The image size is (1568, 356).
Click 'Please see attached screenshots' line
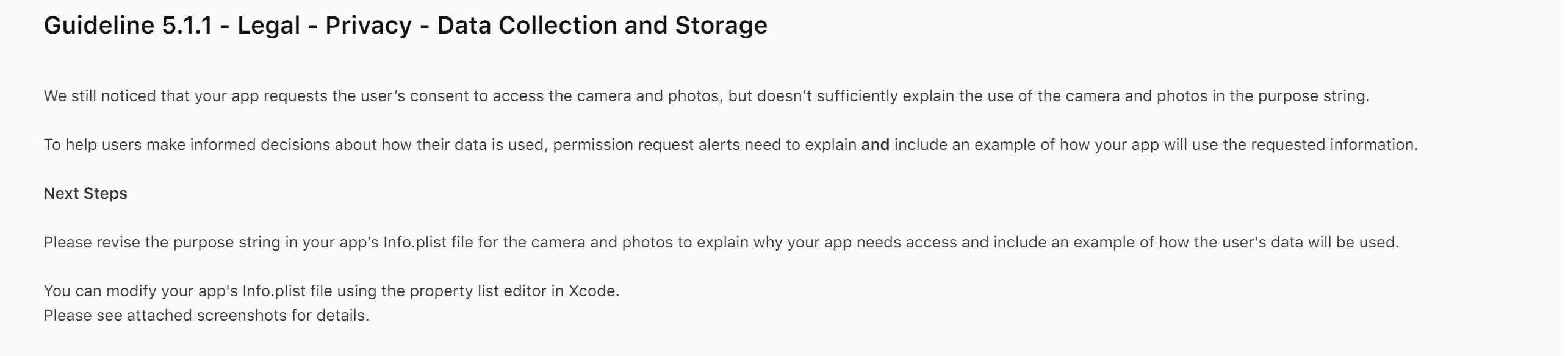[x=206, y=315]
